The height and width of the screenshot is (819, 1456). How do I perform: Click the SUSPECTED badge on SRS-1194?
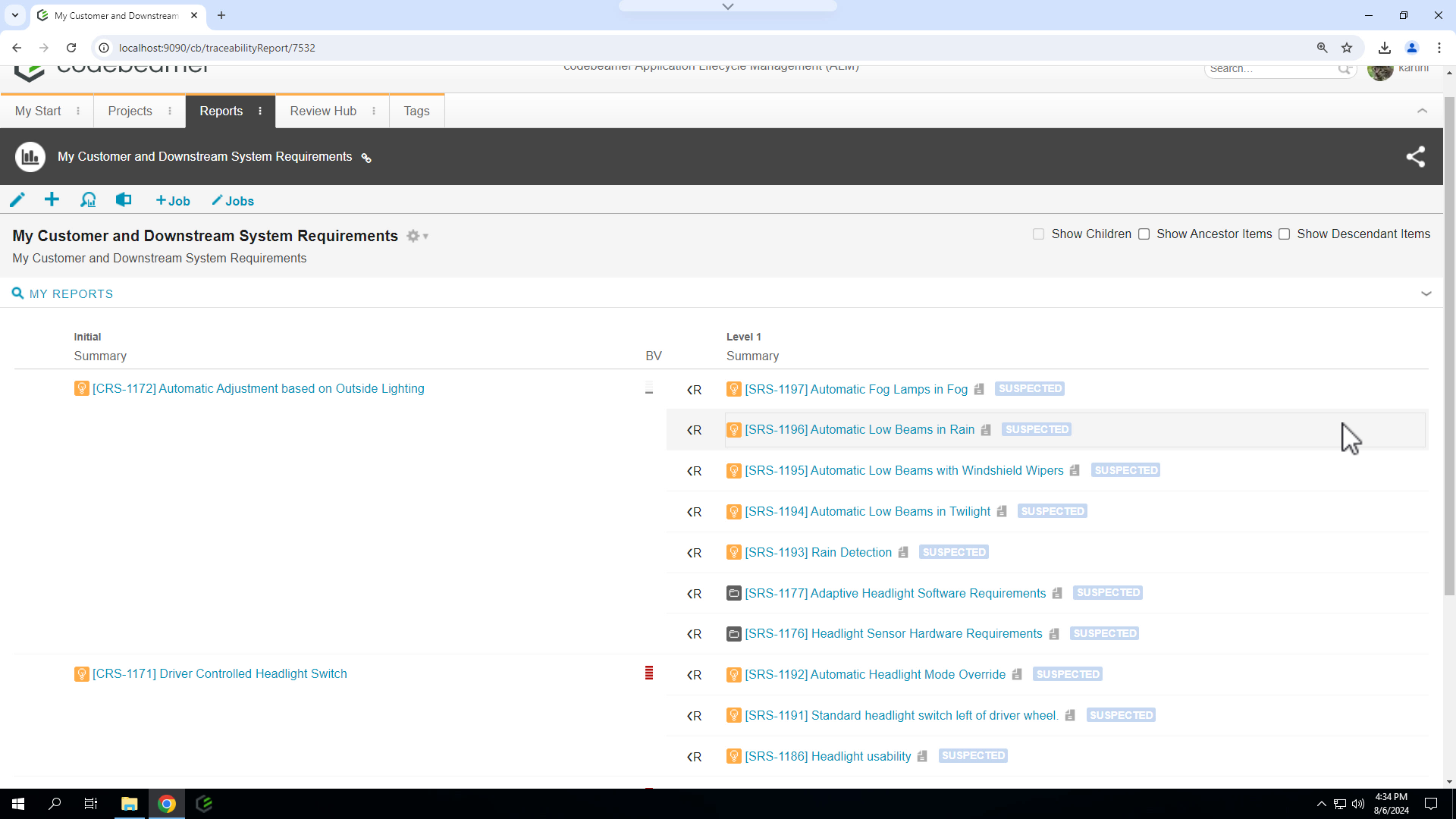pos(1053,511)
